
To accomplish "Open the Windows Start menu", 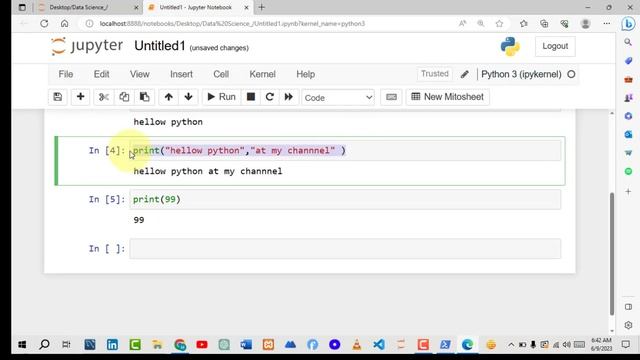I will tap(22, 345).
